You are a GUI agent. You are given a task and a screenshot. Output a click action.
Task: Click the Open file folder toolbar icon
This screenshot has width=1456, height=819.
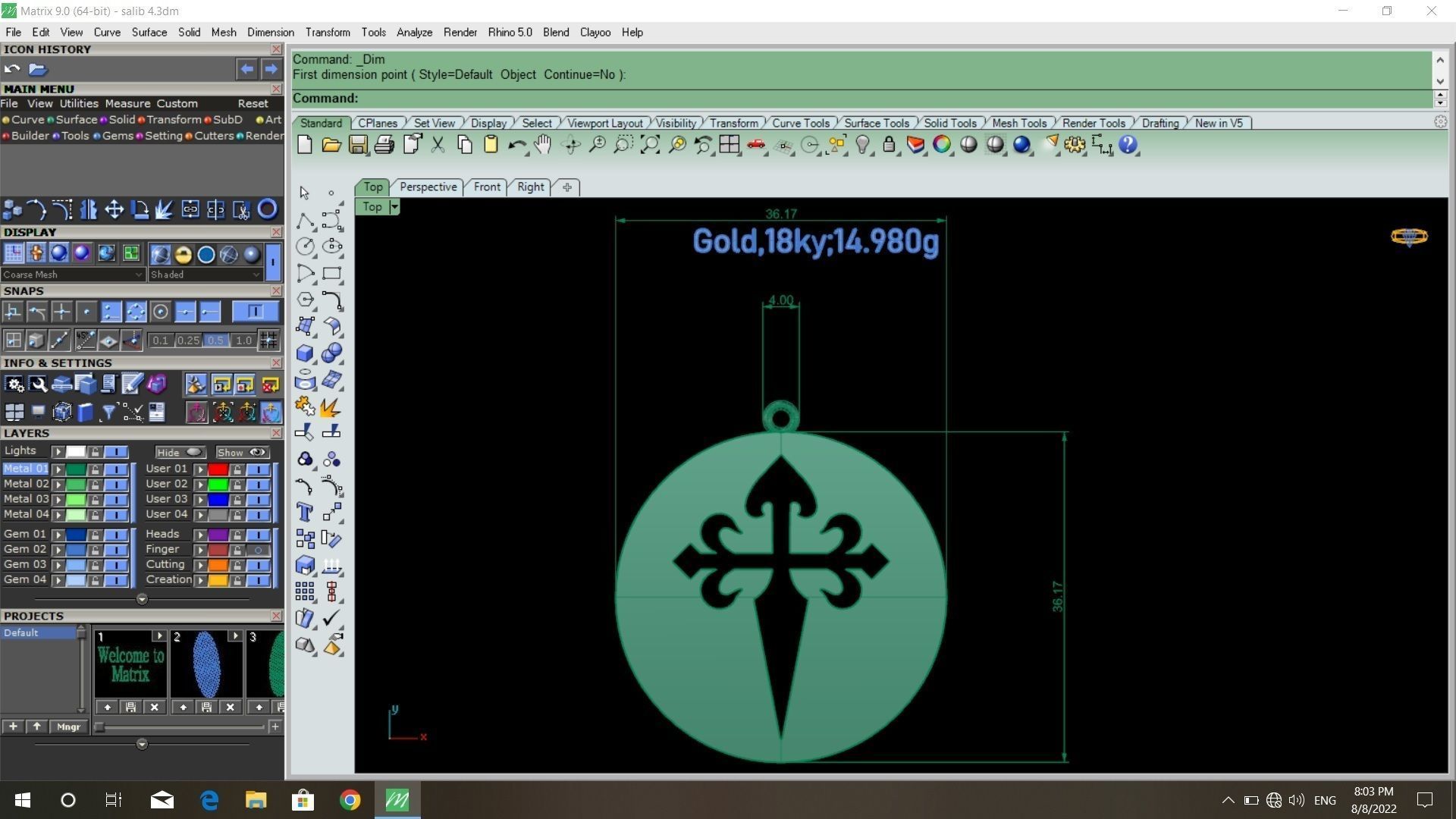pos(331,144)
